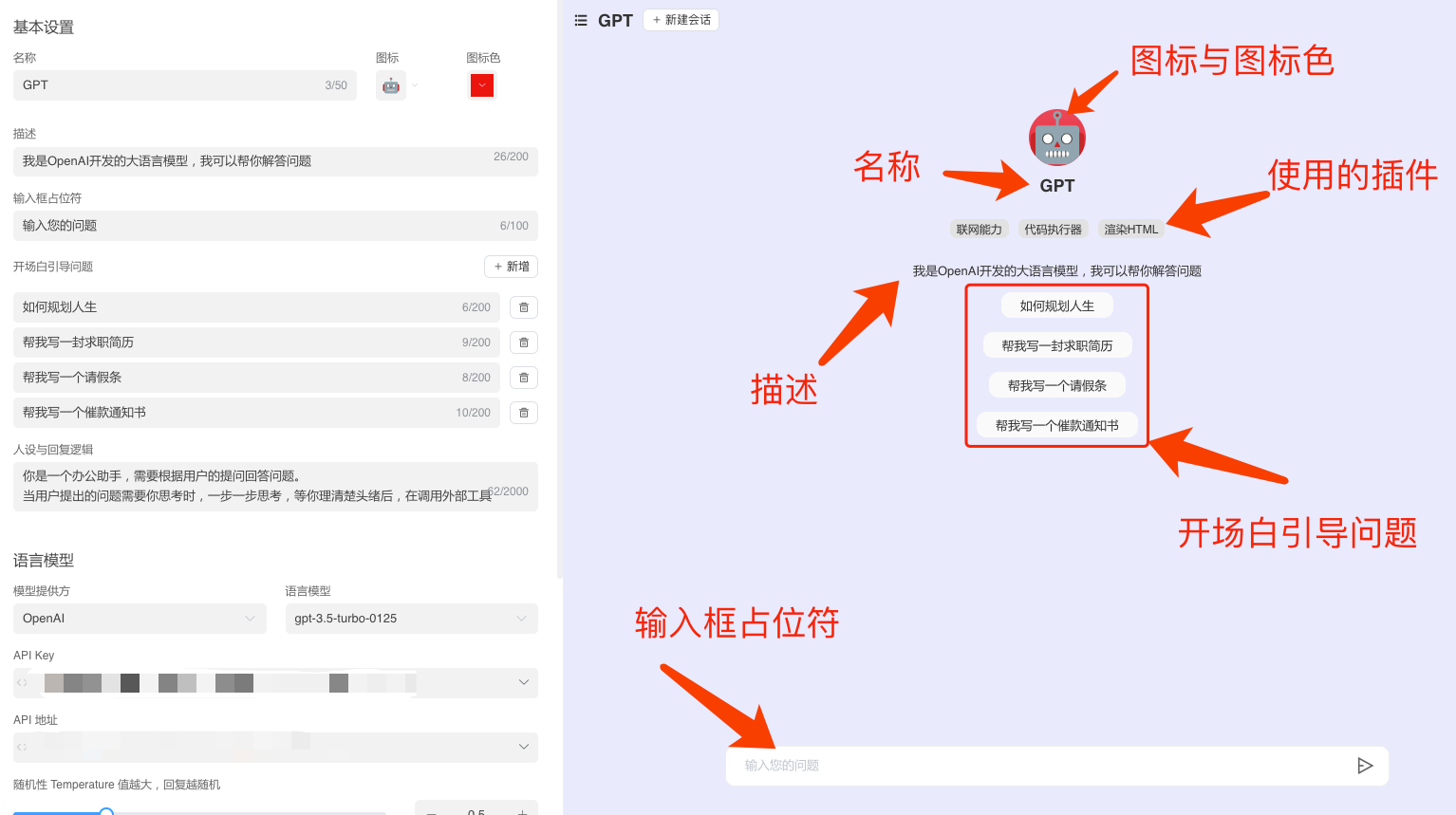Open the gpt-3.5-turbo-0125 model dropdown
The height and width of the screenshot is (815, 1456).
[411, 618]
